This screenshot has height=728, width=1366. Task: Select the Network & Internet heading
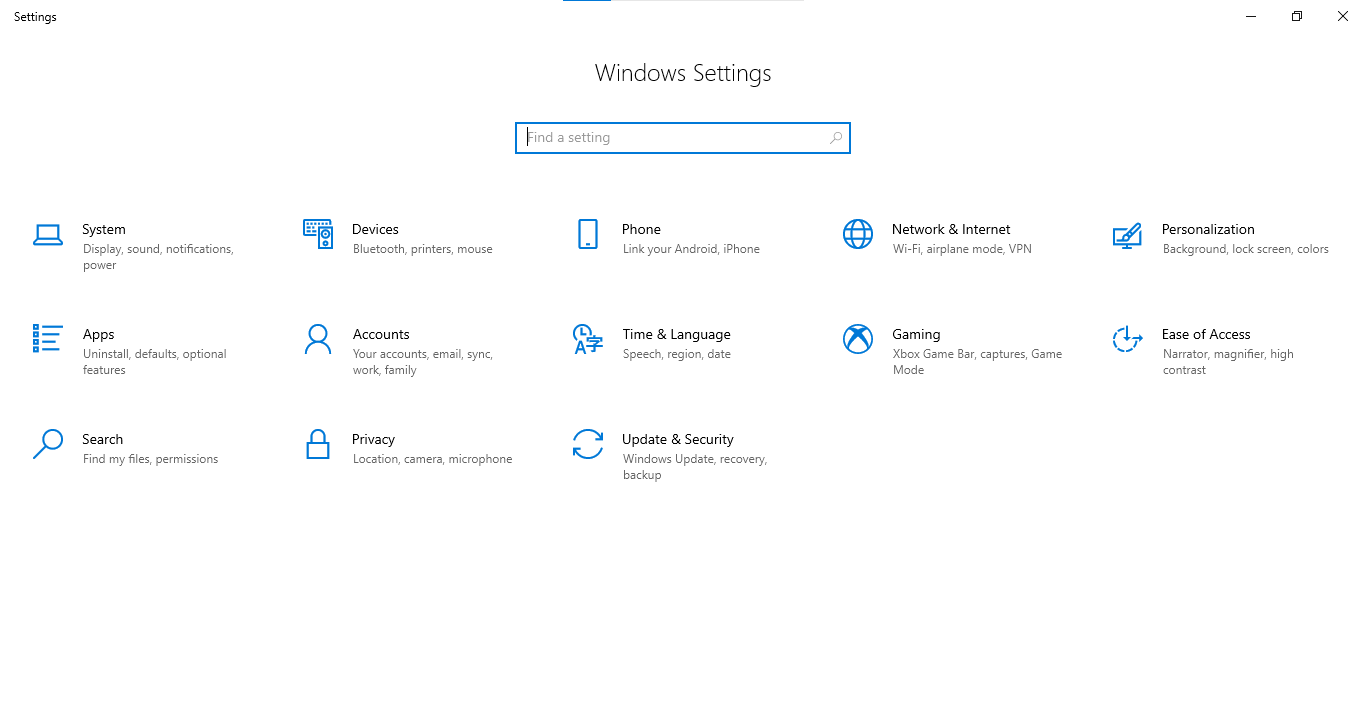[951, 229]
